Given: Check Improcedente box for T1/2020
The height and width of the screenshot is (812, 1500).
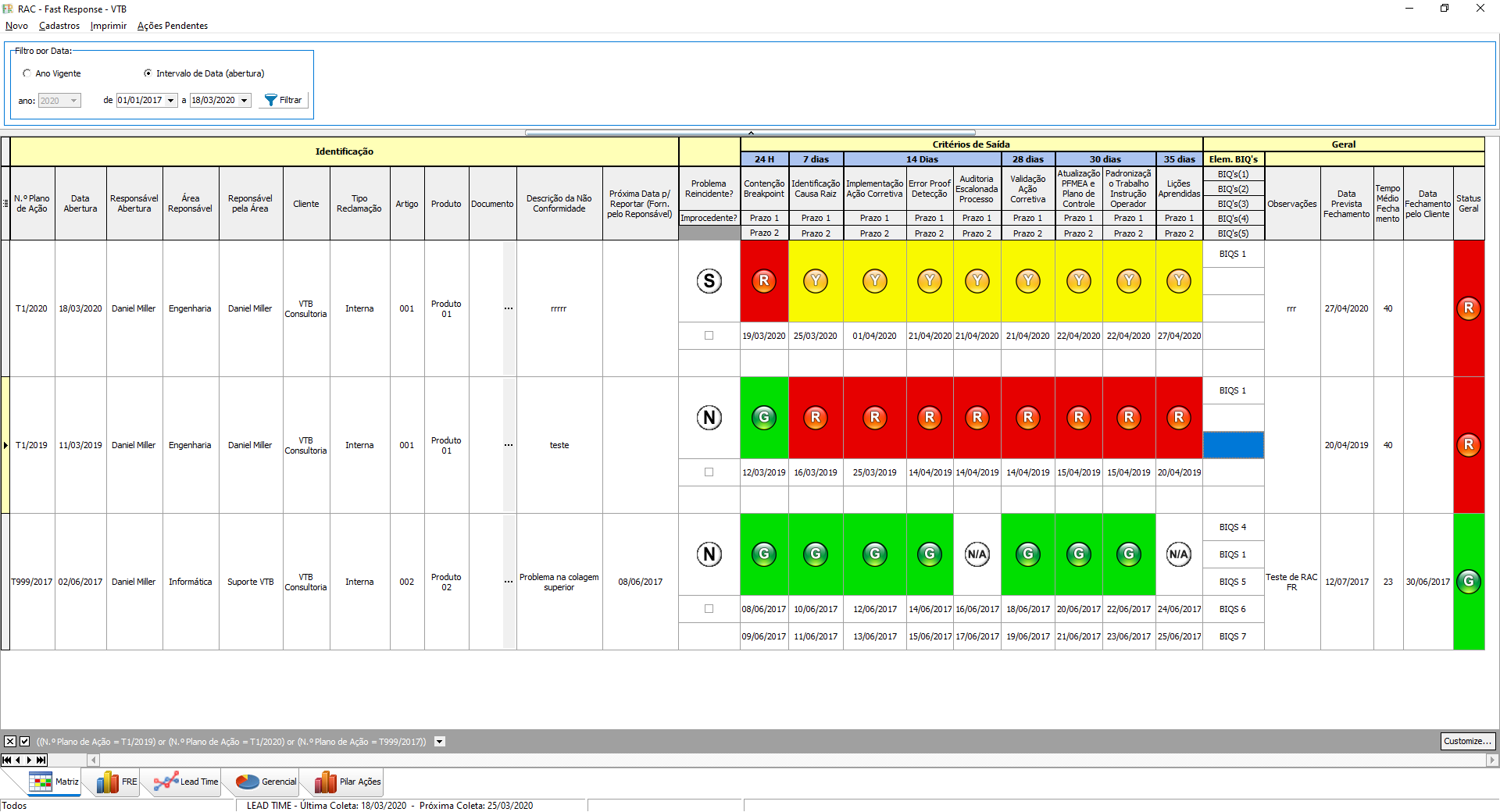Looking at the screenshot, I should click(x=709, y=336).
